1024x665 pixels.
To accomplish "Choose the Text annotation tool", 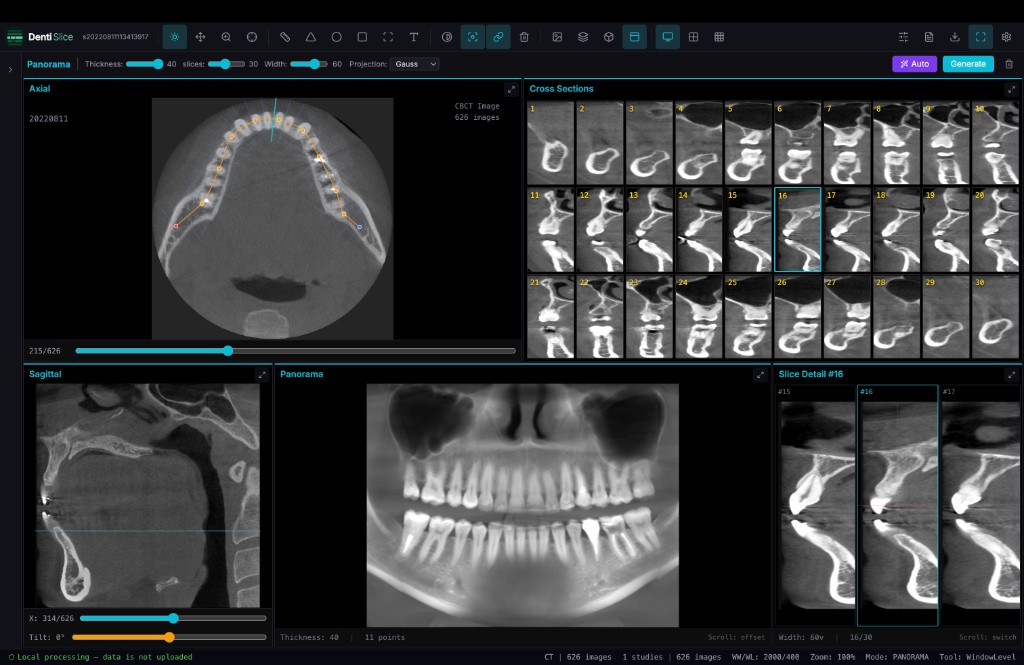I will pyautogui.click(x=413, y=36).
